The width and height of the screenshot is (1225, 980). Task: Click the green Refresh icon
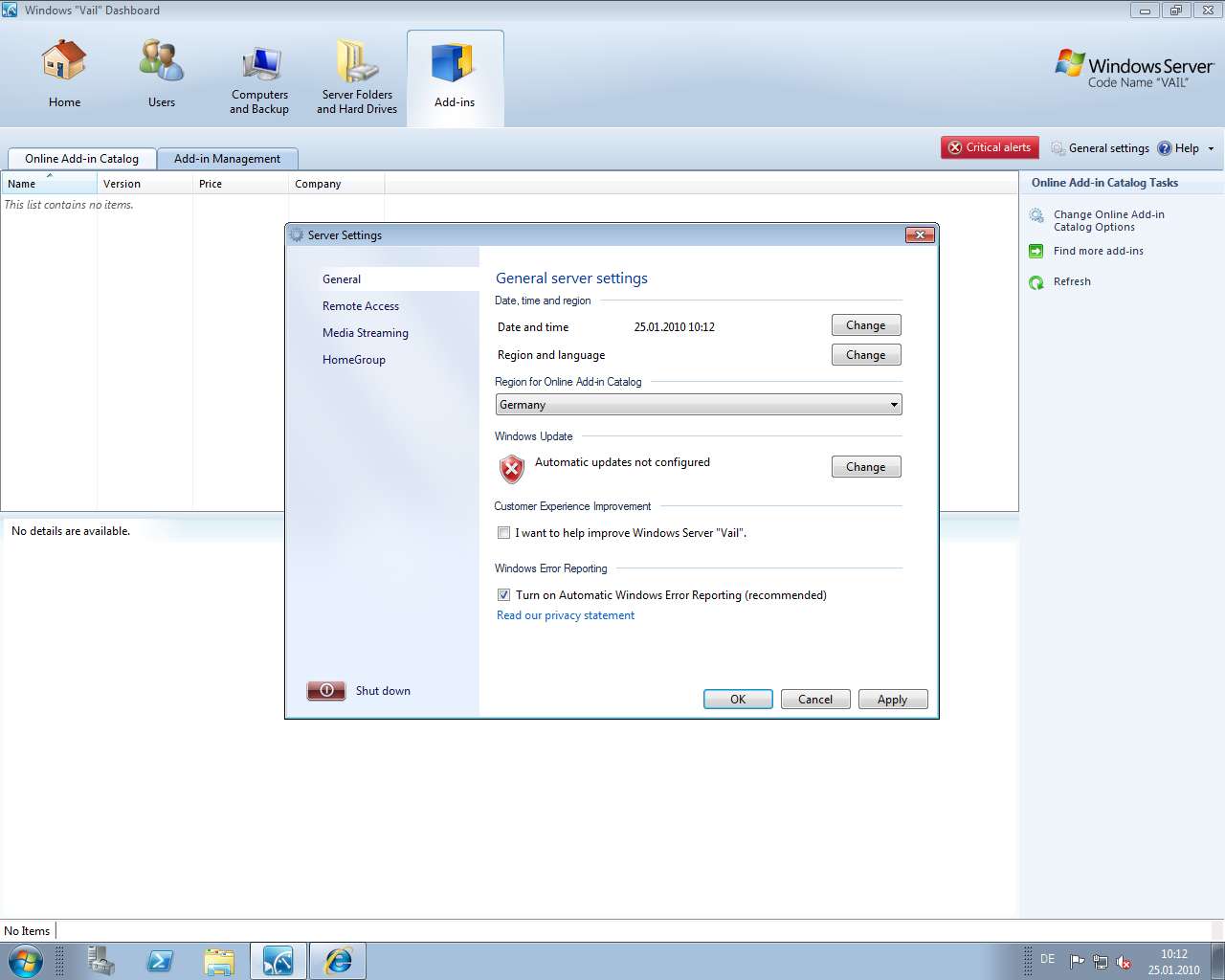pos(1036,282)
